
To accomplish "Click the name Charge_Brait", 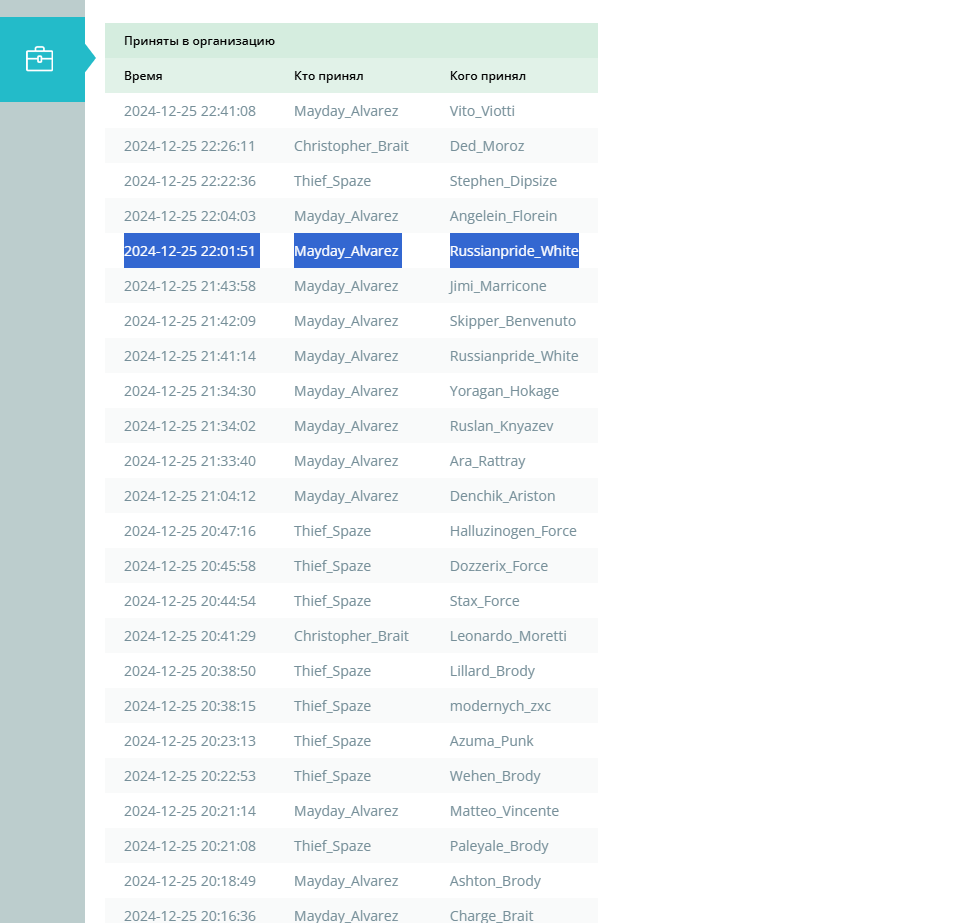I will coord(491,916).
